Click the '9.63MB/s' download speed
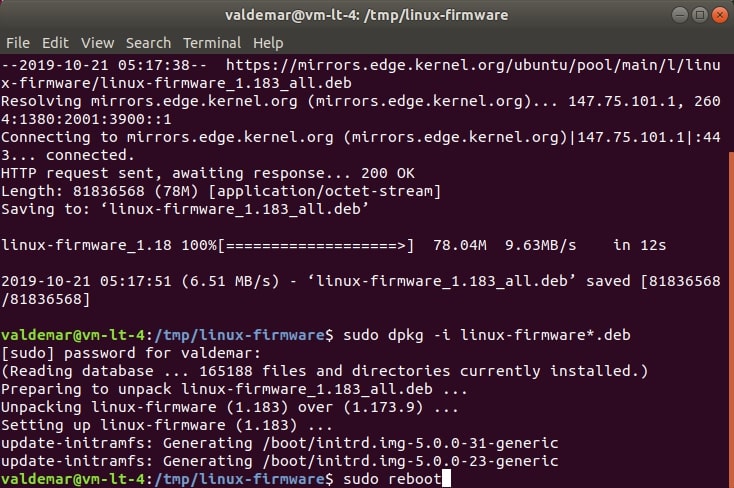734x488 pixels. tap(541, 245)
